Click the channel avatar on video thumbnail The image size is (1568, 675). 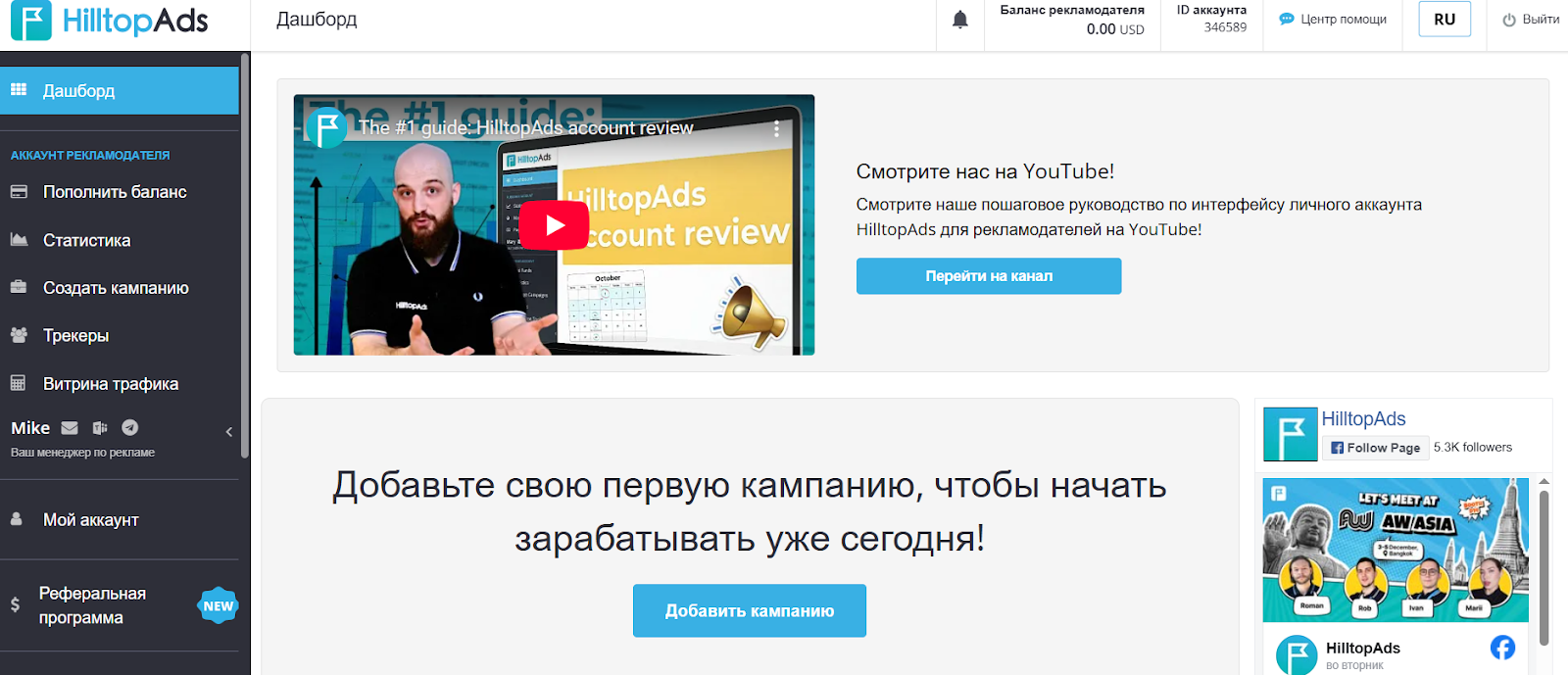pyautogui.click(x=326, y=128)
